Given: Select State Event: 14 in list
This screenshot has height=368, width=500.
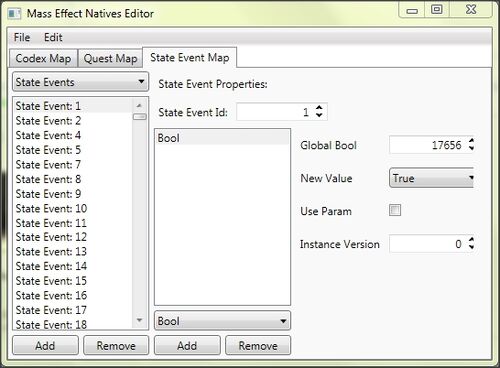Looking at the screenshot, I should pyautogui.click(x=73, y=266).
